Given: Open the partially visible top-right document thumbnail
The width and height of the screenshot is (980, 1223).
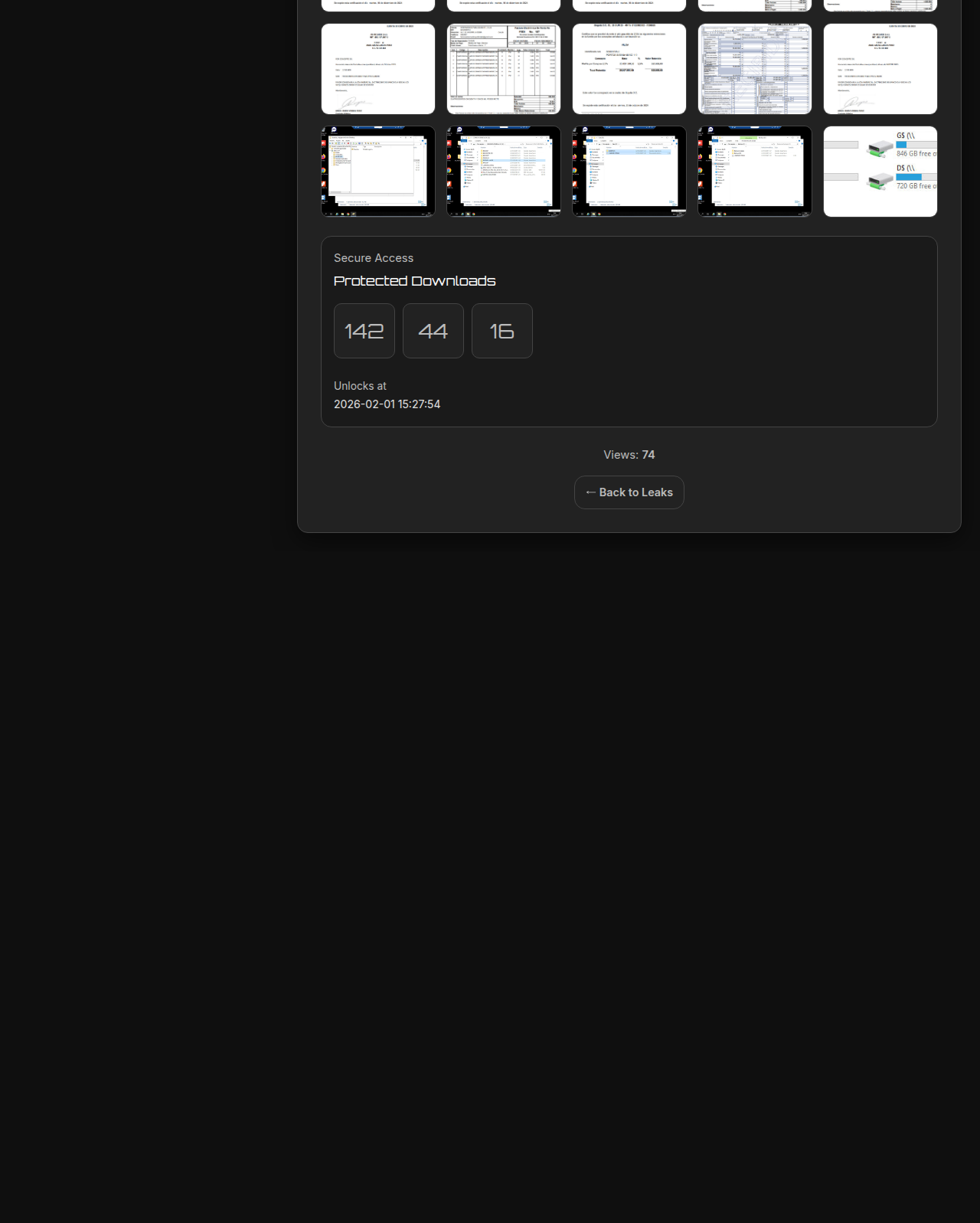Looking at the screenshot, I should tap(880, 5).
